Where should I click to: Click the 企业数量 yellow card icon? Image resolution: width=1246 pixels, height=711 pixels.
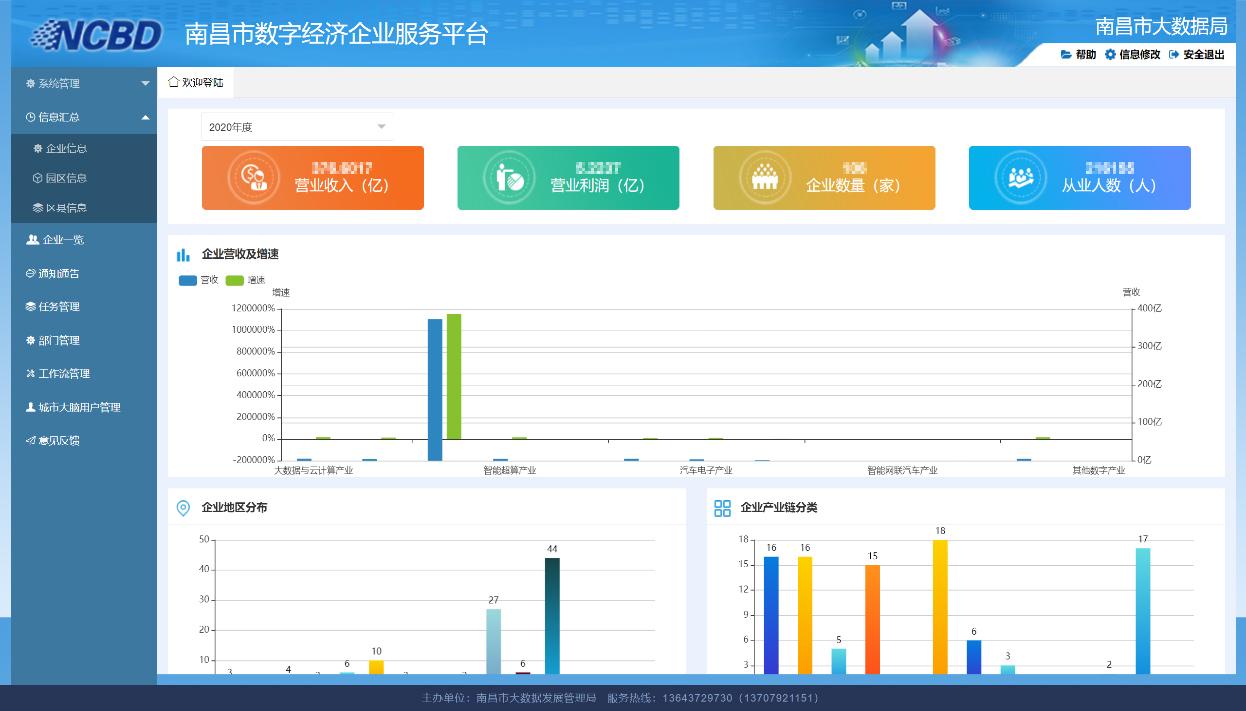764,177
